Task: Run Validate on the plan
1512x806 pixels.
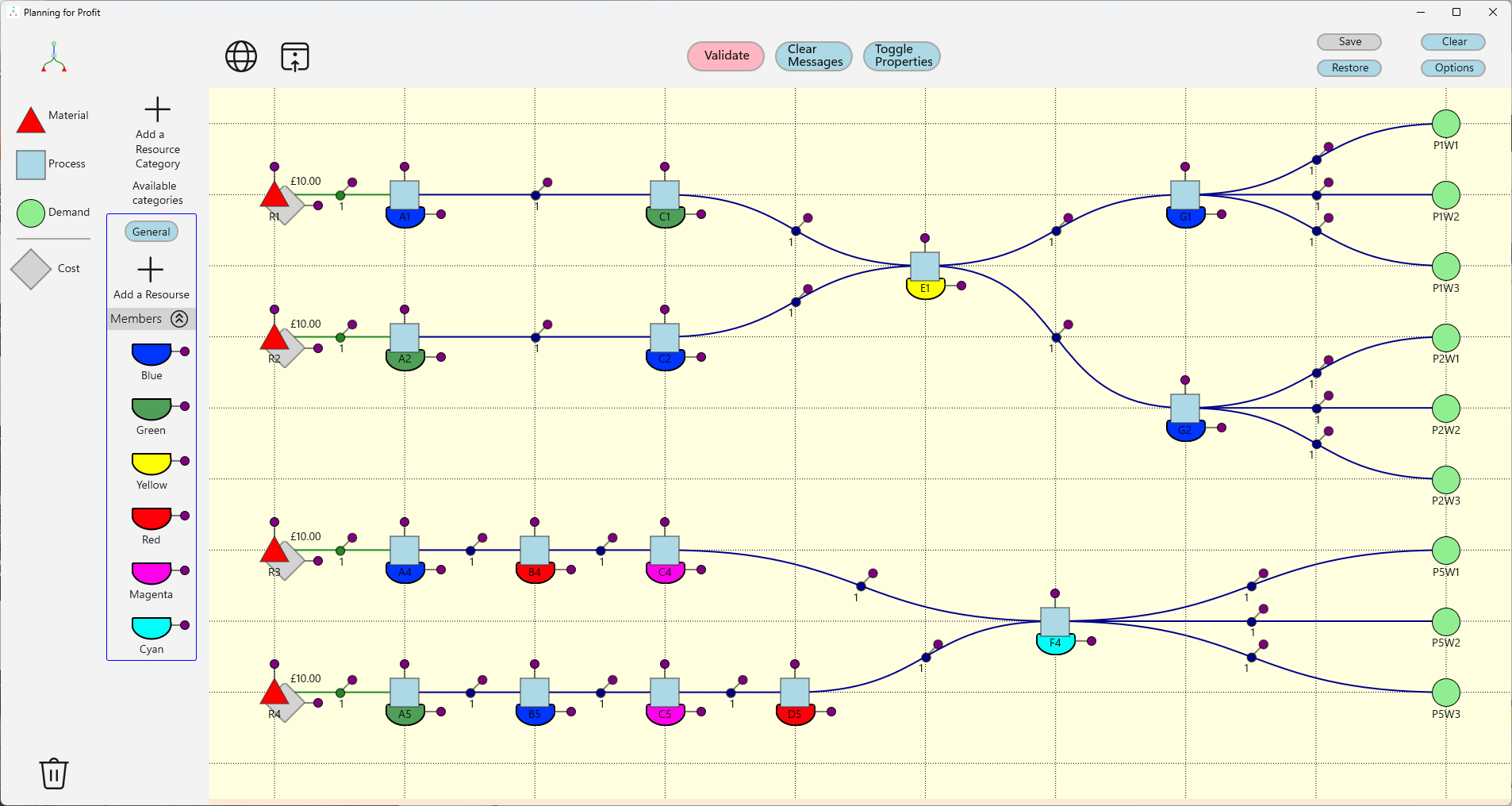Action: (x=724, y=56)
